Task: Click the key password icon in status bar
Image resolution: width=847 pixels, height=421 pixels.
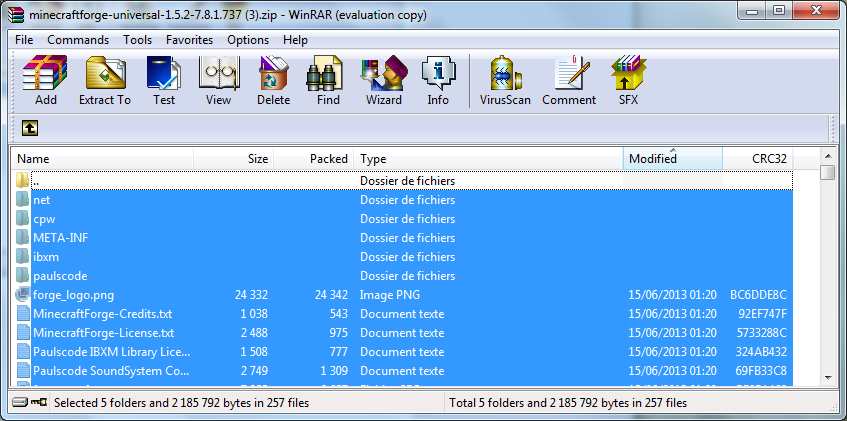Action: (x=38, y=402)
